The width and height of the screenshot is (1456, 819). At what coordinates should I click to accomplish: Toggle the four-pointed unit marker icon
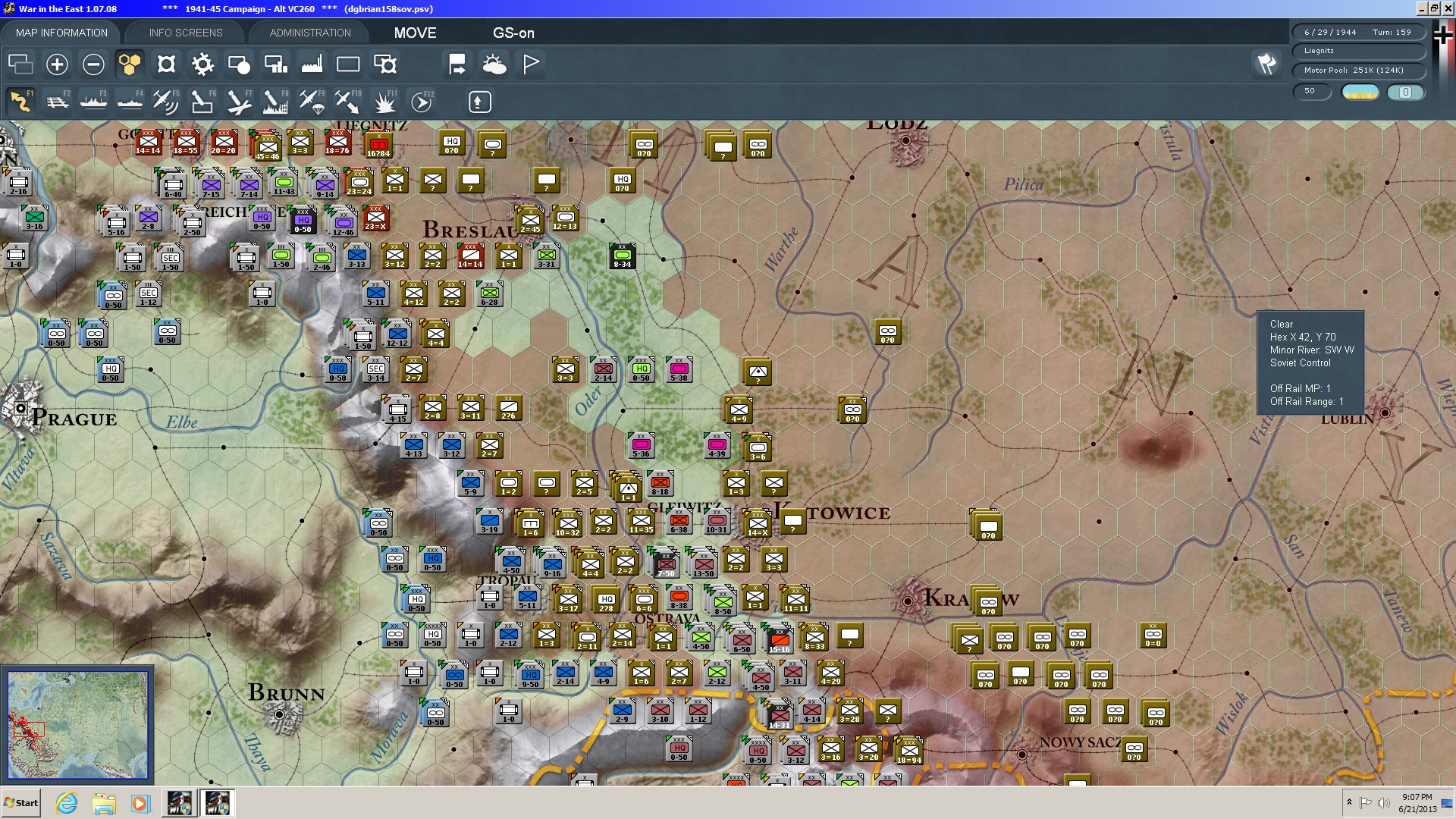point(166,64)
